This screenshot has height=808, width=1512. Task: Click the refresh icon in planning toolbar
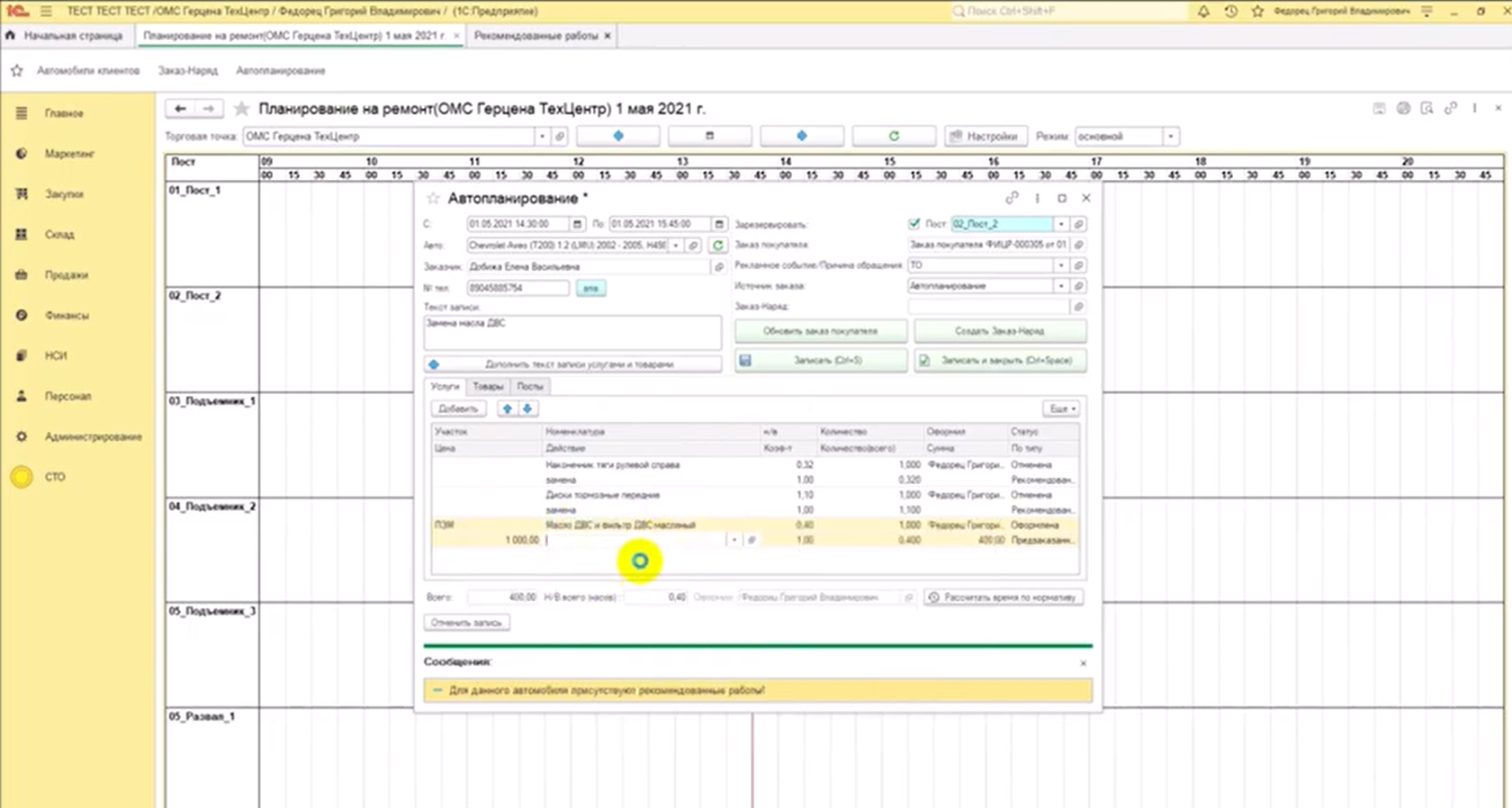(x=894, y=136)
